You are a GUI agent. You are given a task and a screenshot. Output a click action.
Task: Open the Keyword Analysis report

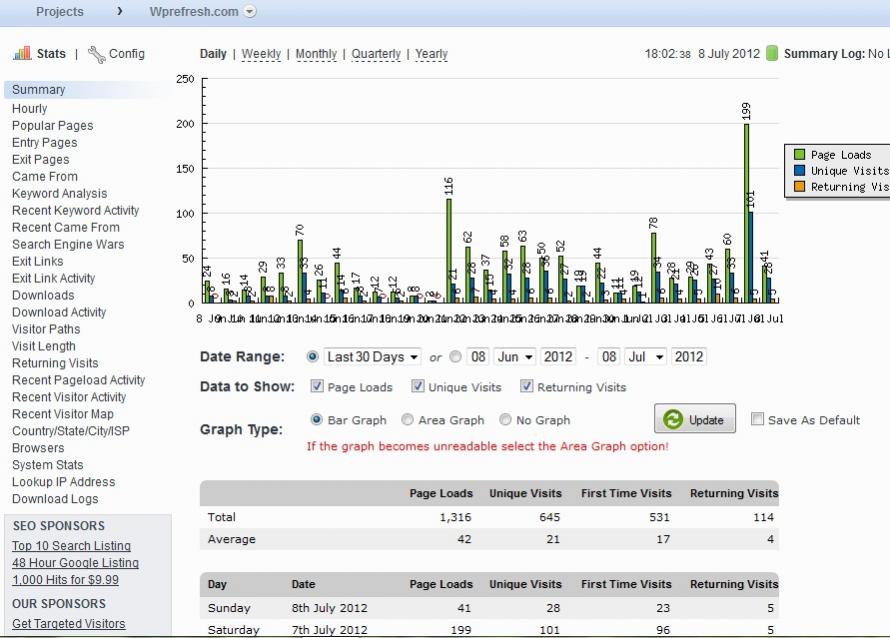pos(60,194)
